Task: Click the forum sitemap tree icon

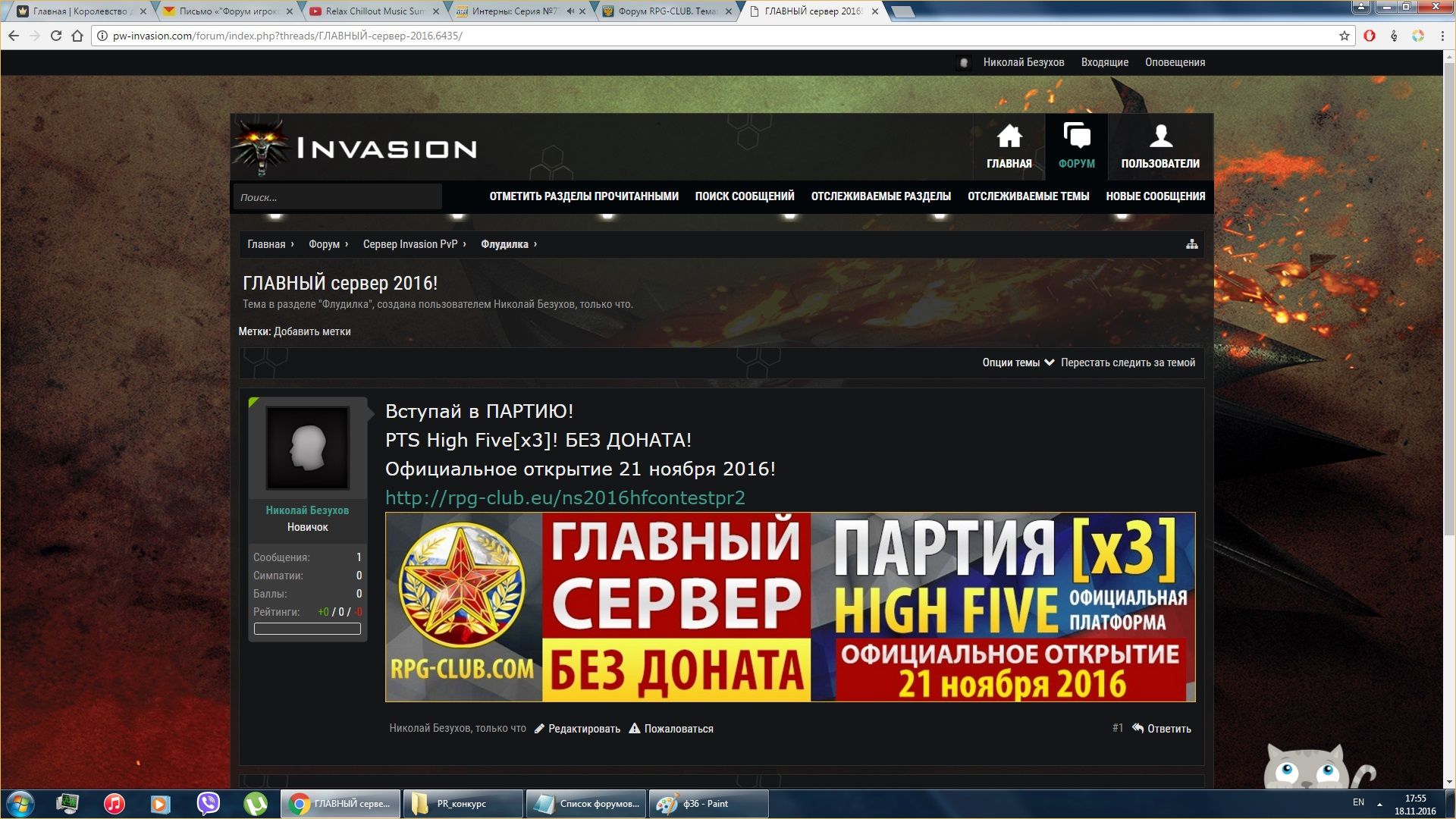Action: [1191, 244]
